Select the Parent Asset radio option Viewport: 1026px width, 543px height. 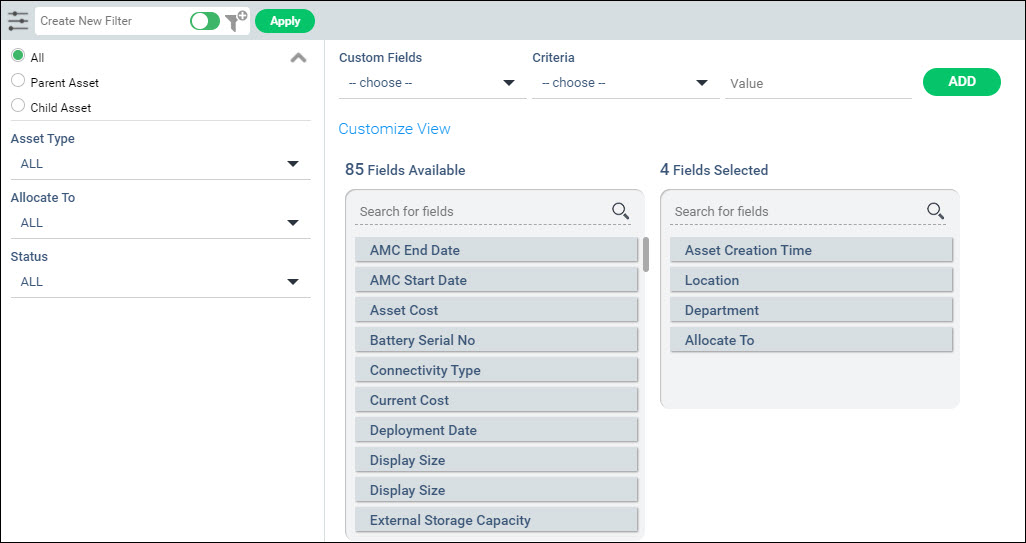coord(18,81)
